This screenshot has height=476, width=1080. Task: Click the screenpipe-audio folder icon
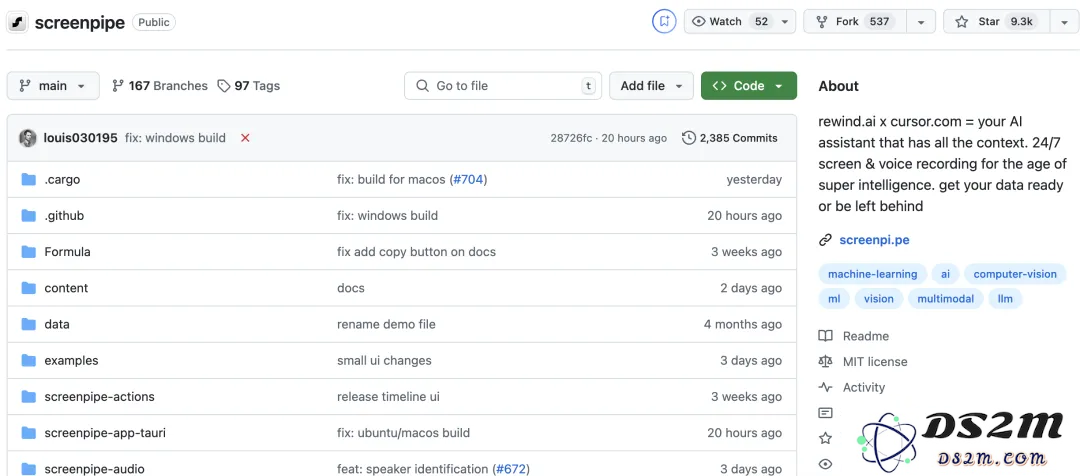(x=28, y=469)
